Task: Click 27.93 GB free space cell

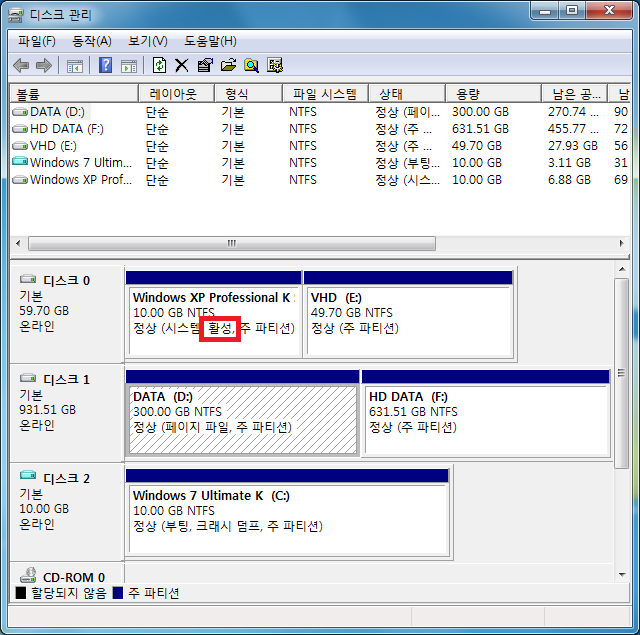Action: [573, 146]
